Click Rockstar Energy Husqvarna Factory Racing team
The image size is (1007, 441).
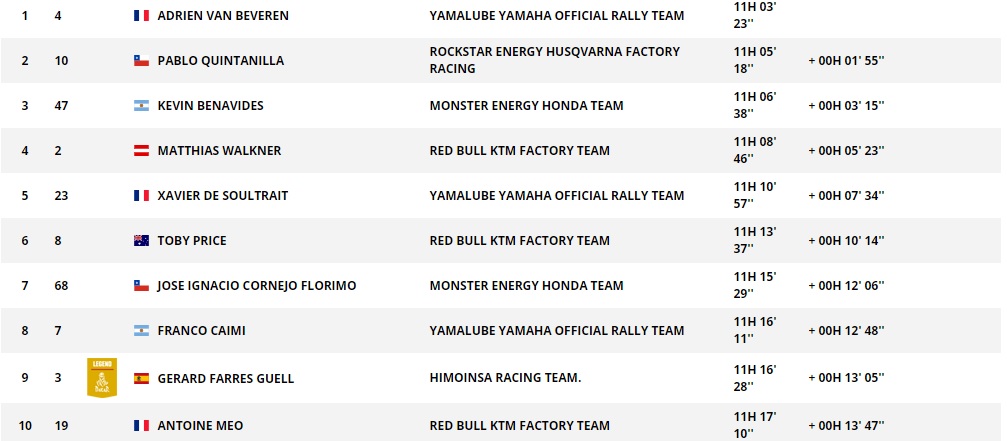[x=554, y=60]
